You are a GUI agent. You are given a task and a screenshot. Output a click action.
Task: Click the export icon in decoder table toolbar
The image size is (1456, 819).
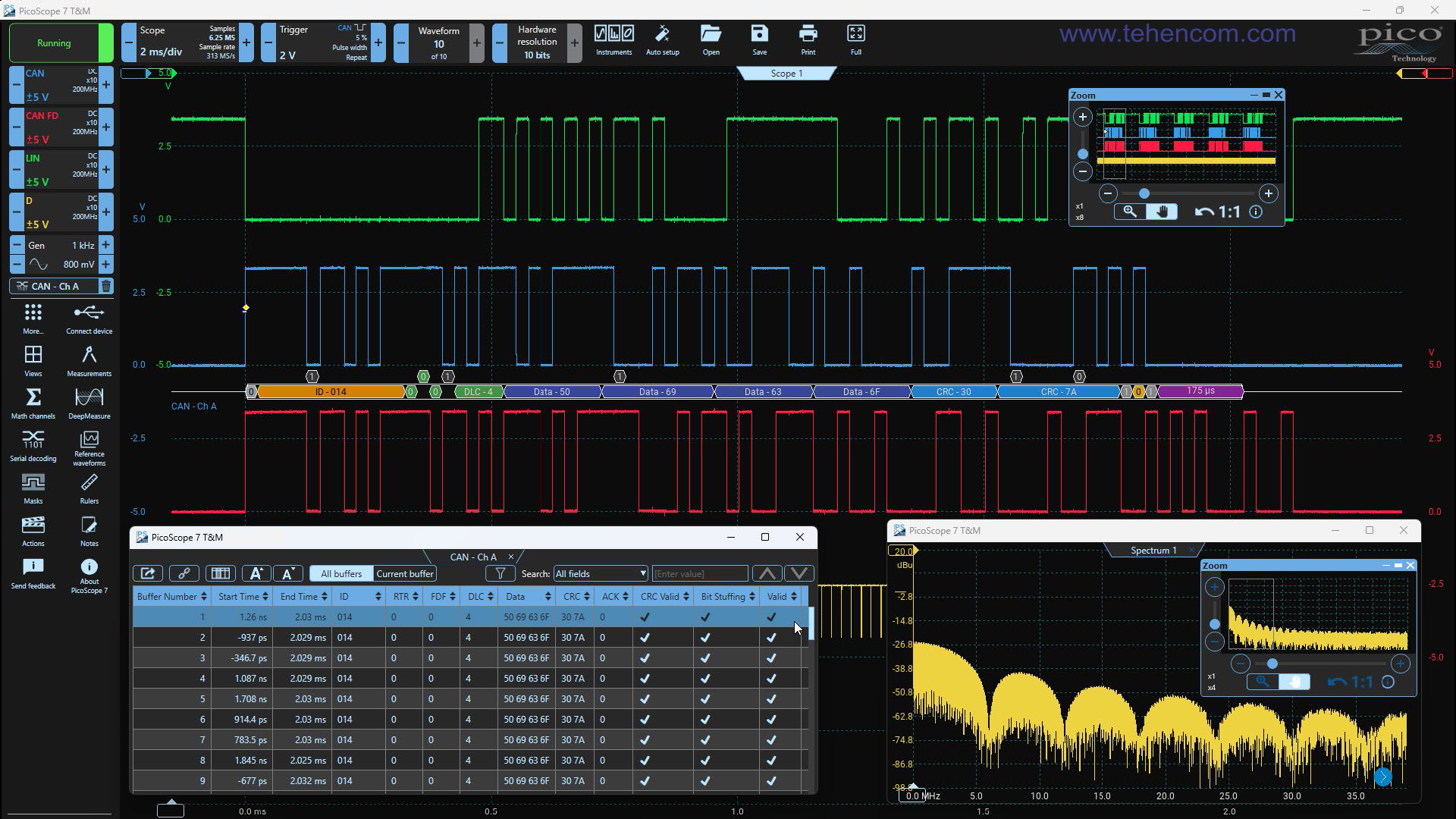(148, 573)
